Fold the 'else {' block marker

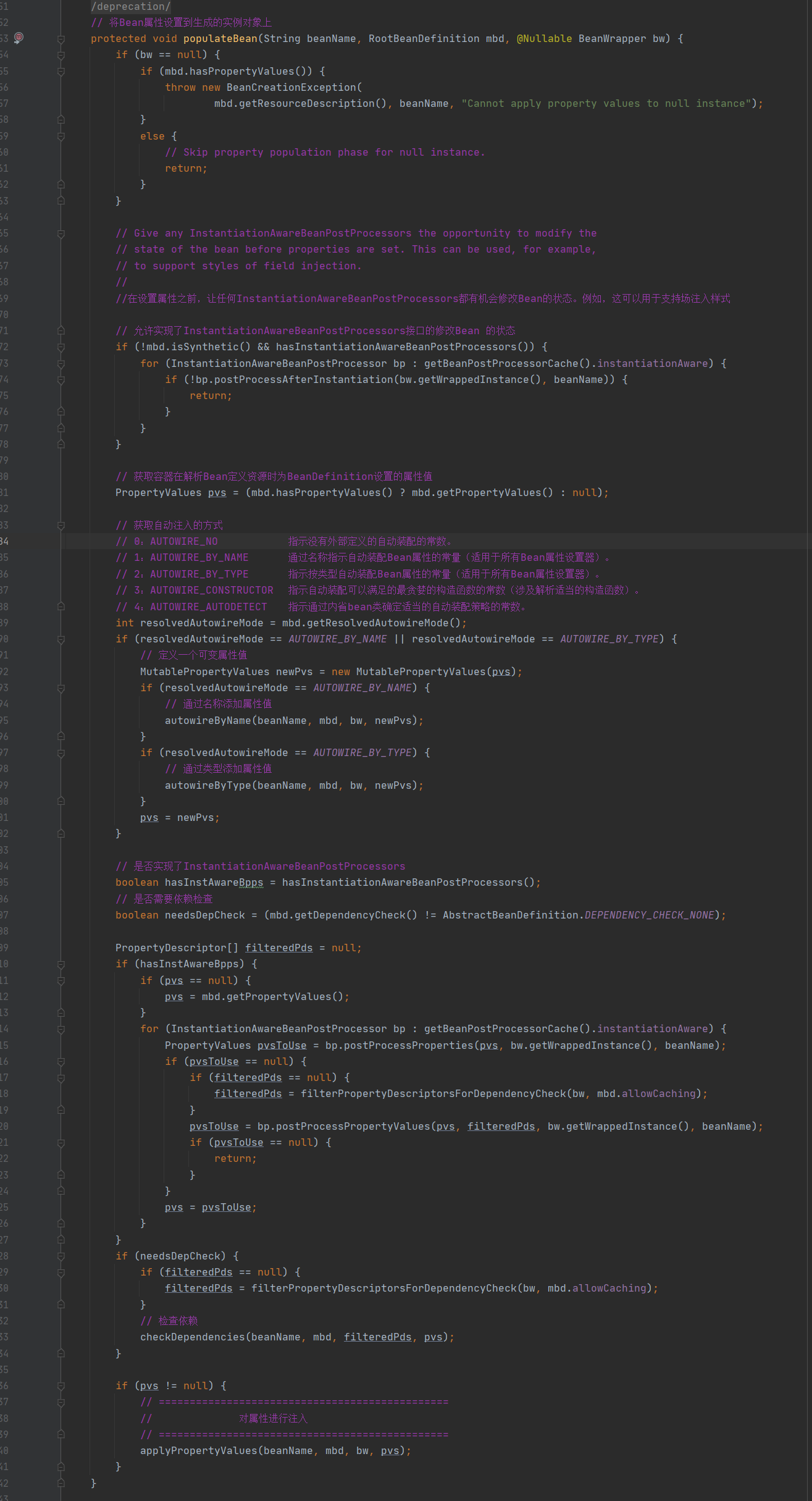[x=61, y=136]
